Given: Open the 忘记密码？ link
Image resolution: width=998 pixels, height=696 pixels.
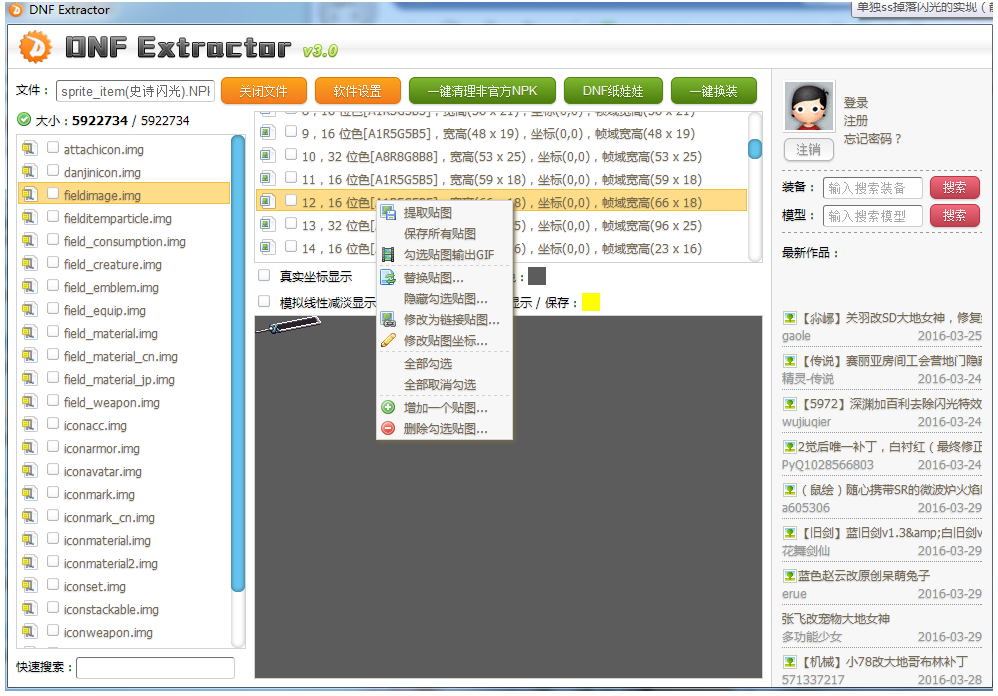Looking at the screenshot, I should [x=872, y=139].
